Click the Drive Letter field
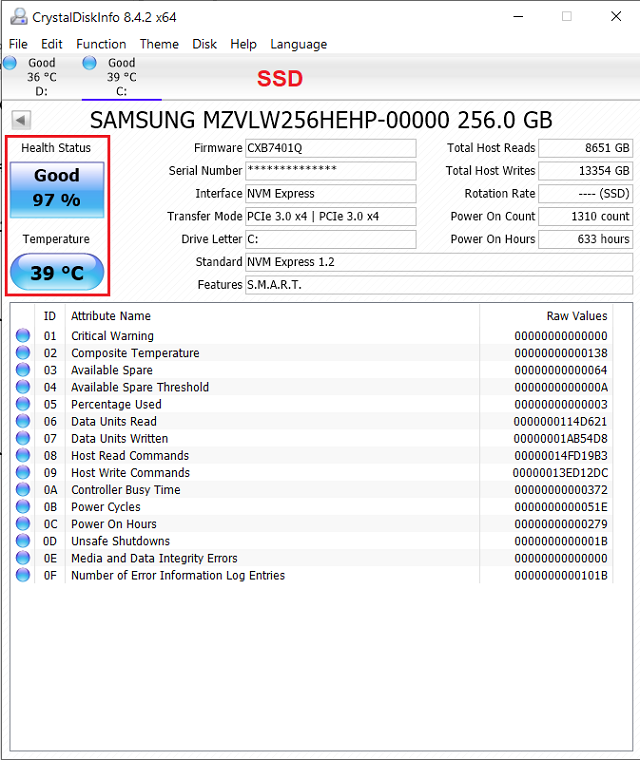This screenshot has width=640, height=760. click(x=331, y=239)
